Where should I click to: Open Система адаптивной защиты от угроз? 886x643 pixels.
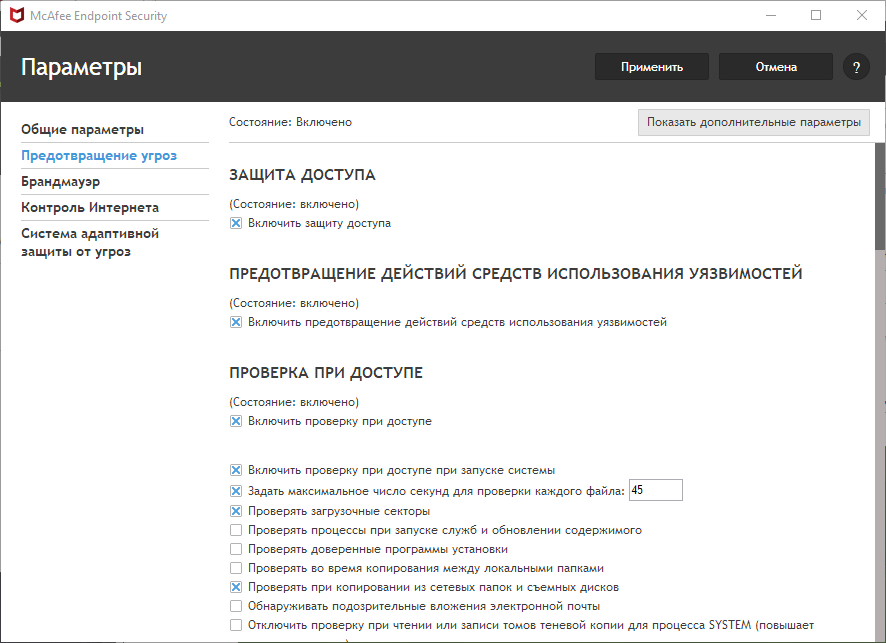click(x=90, y=242)
